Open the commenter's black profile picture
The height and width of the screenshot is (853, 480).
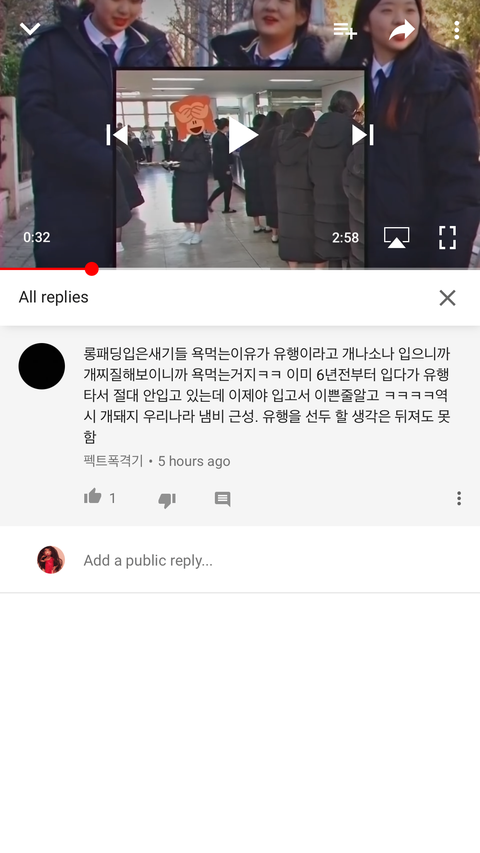(x=42, y=366)
